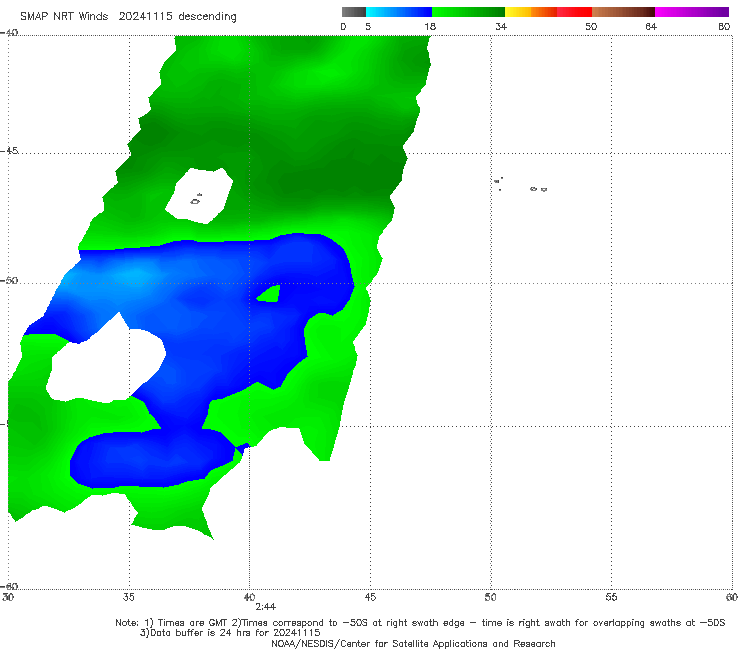Click the latitude label "-60"
740x650 pixels.
(x=9, y=586)
